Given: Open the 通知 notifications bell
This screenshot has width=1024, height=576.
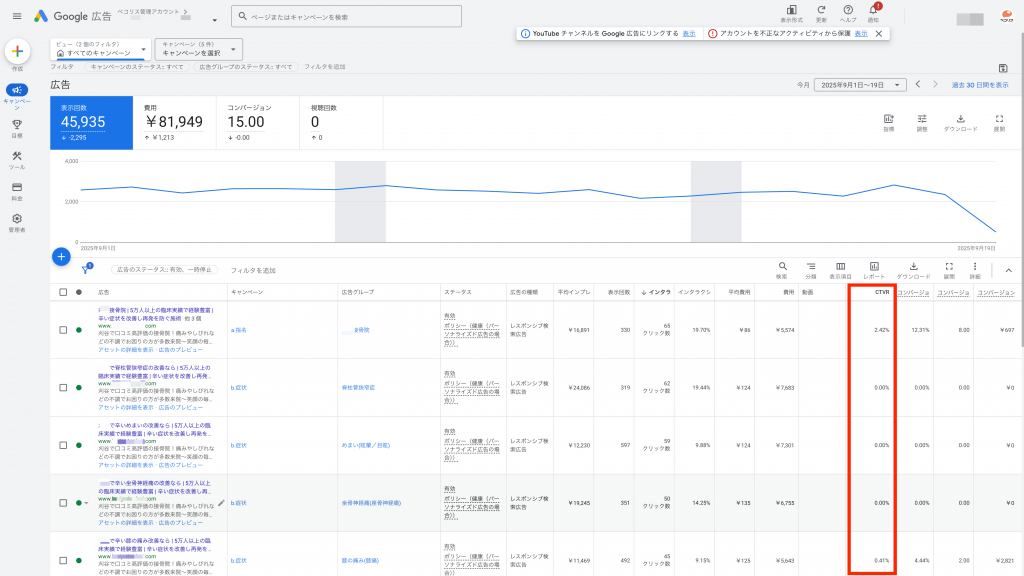Looking at the screenshot, I should 873,12.
